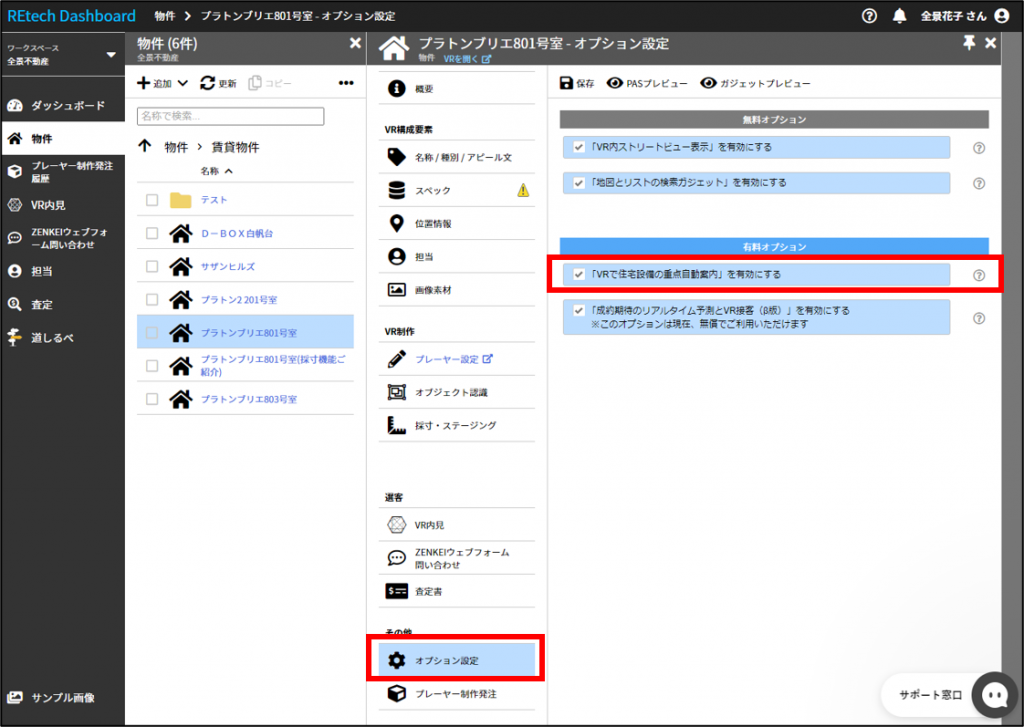This screenshot has width=1024, height=727.
Task: Open 位置情報 section
Action: (x=456, y=223)
